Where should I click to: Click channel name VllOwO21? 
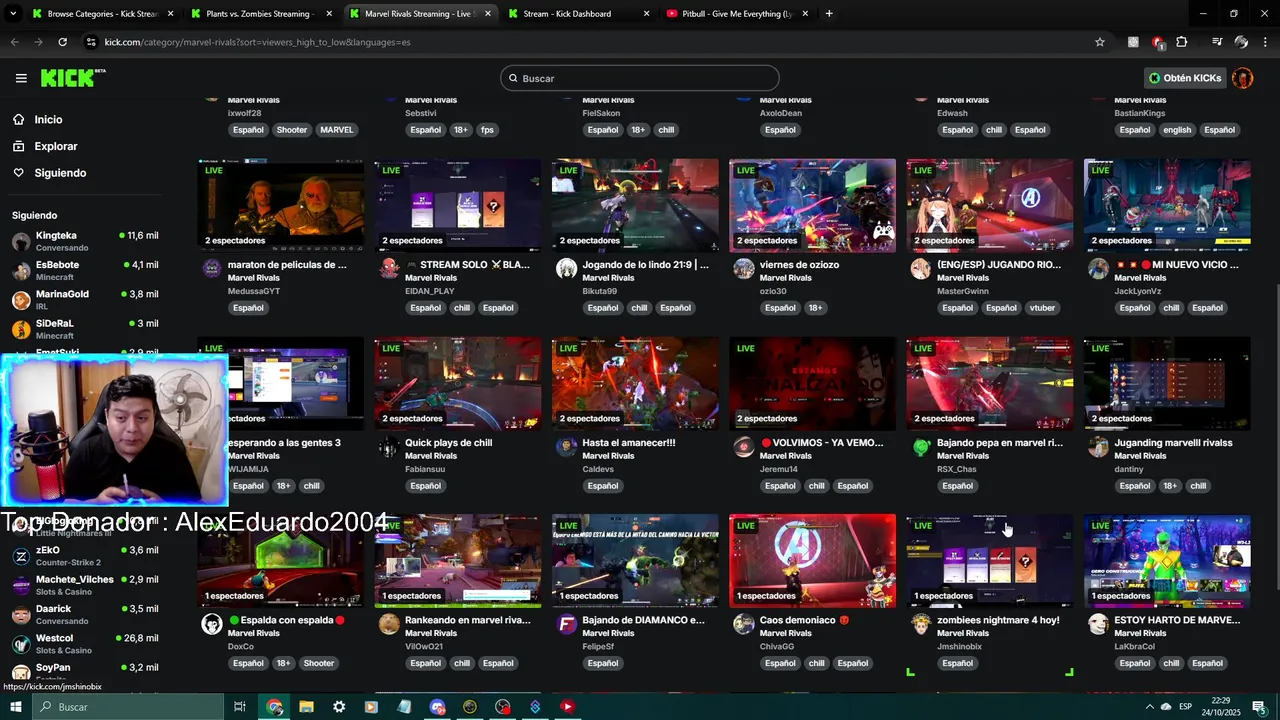click(x=424, y=646)
